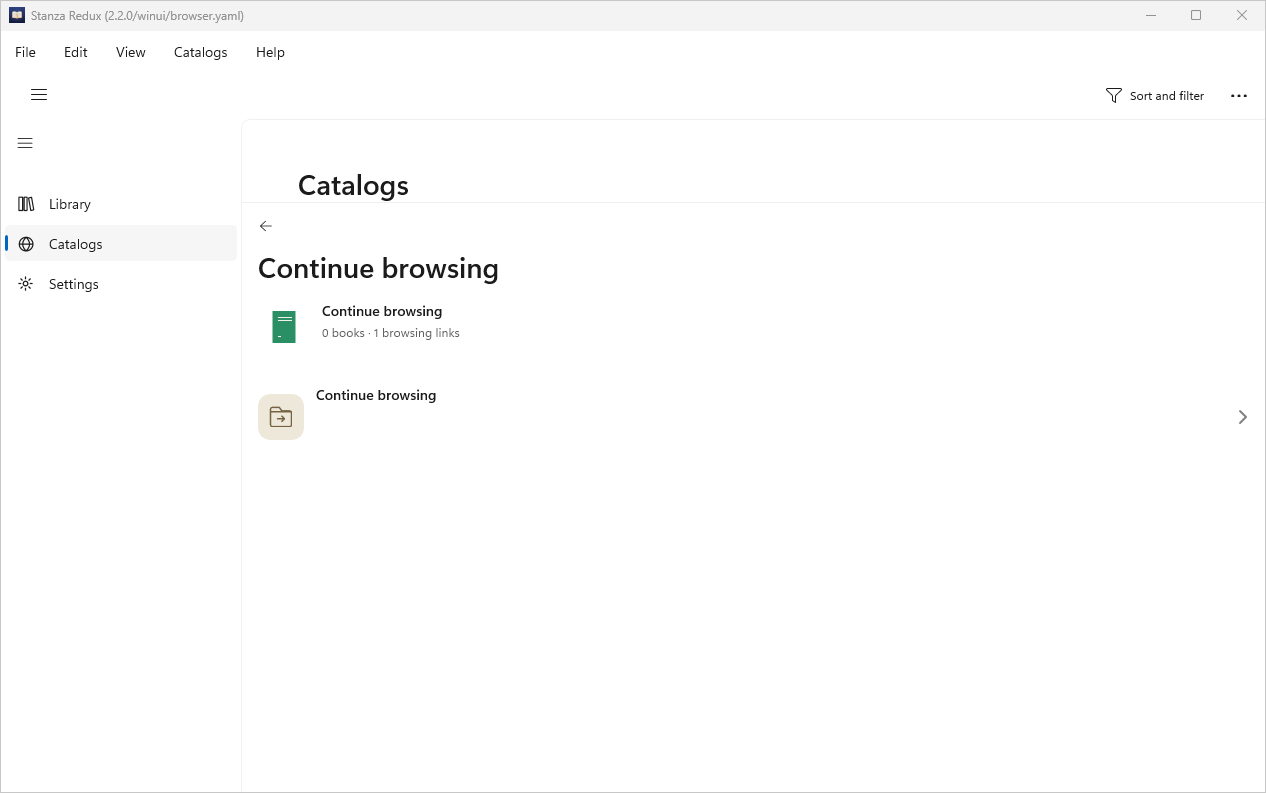Open the Help menu
The width and height of the screenshot is (1266, 793).
(270, 52)
